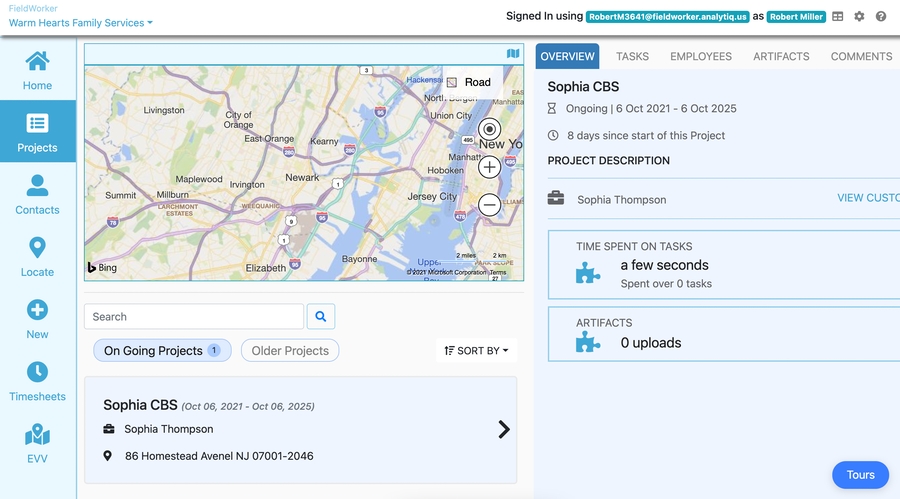Screen dimensions: 900x499
Task: Open the Sort By dropdown
Action: click(x=477, y=351)
